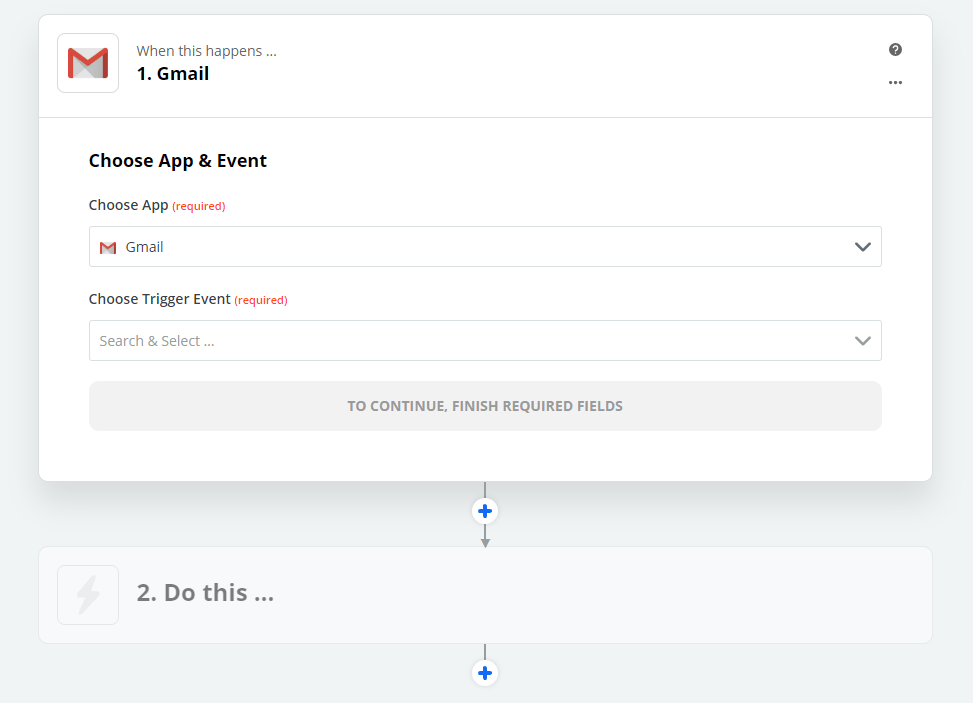This screenshot has height=703, width=973.
Task: Click the Choose App & Event heading
Action: pos(177,161)
